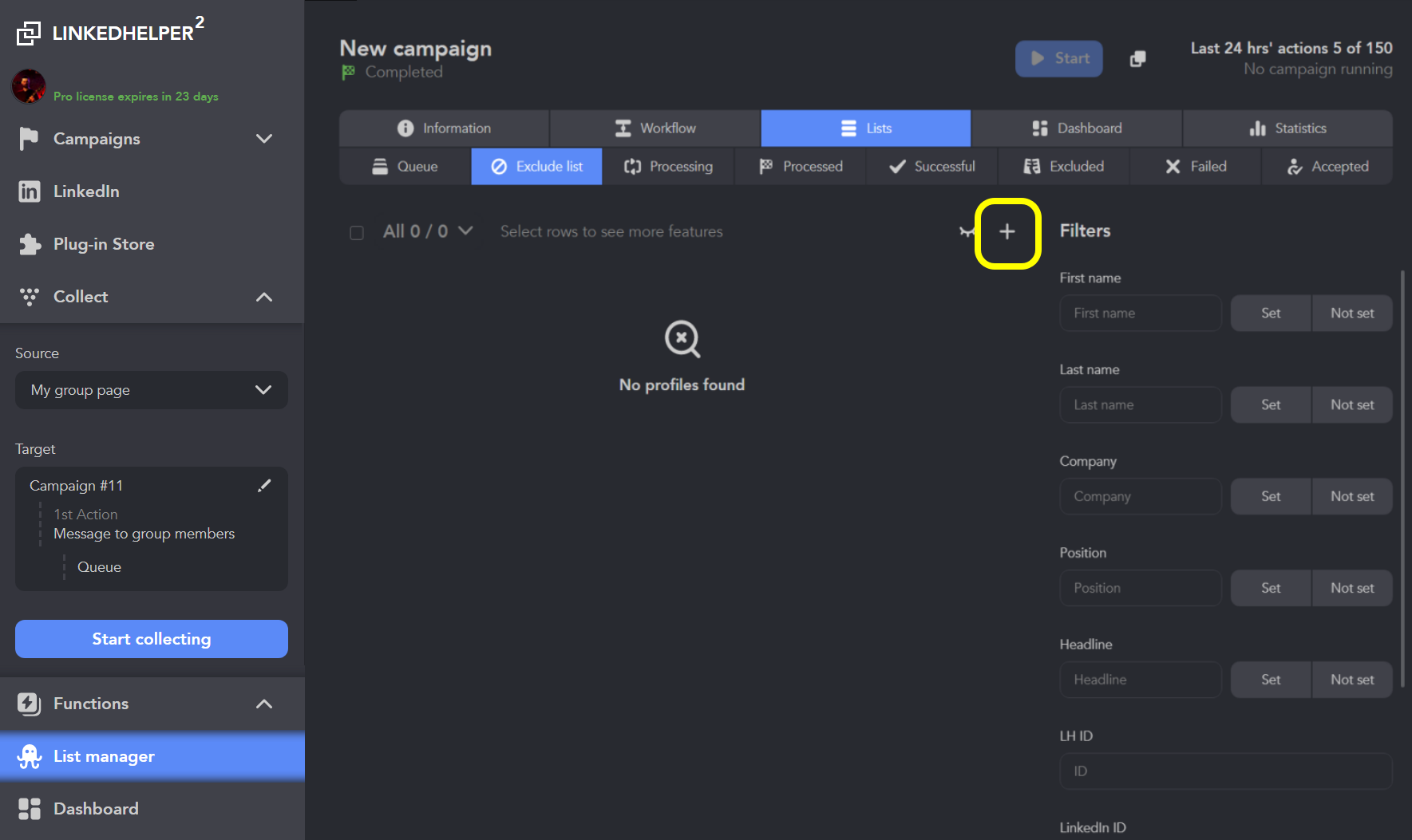The image size is (1412, 840).
Task: Switch to the Workflow tab
Action: [655, 128]
